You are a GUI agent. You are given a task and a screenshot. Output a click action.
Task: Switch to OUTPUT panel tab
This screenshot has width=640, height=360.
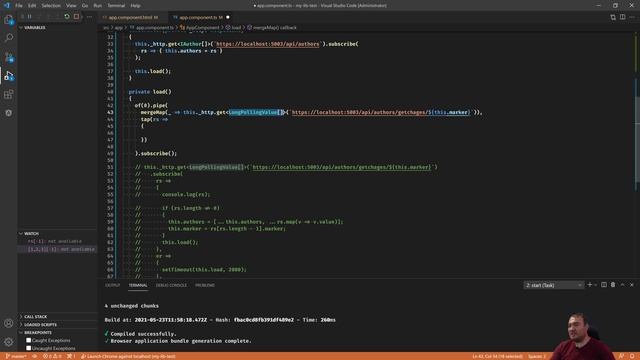(113, 285)
